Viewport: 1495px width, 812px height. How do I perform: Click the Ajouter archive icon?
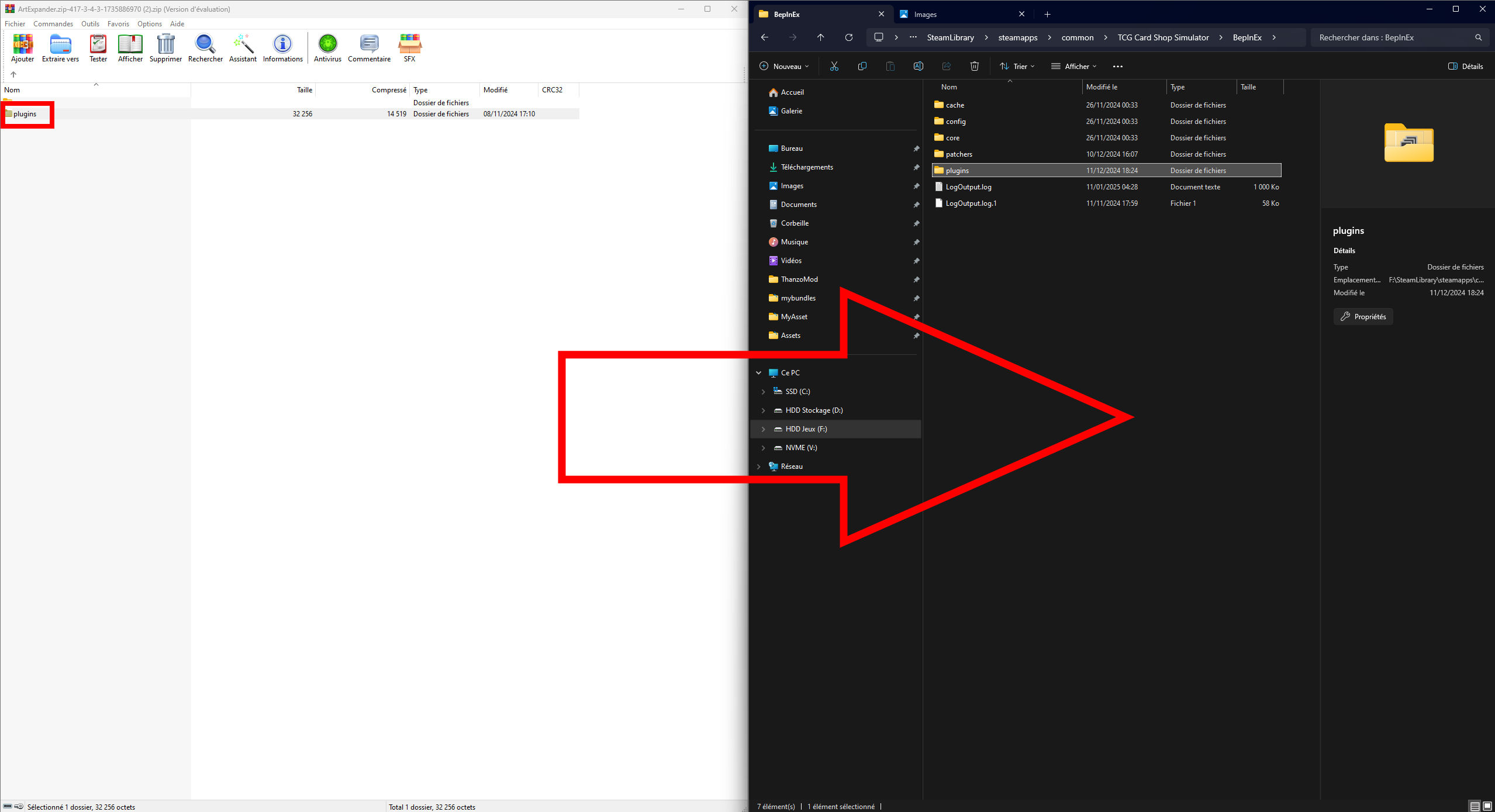[23, 44]
